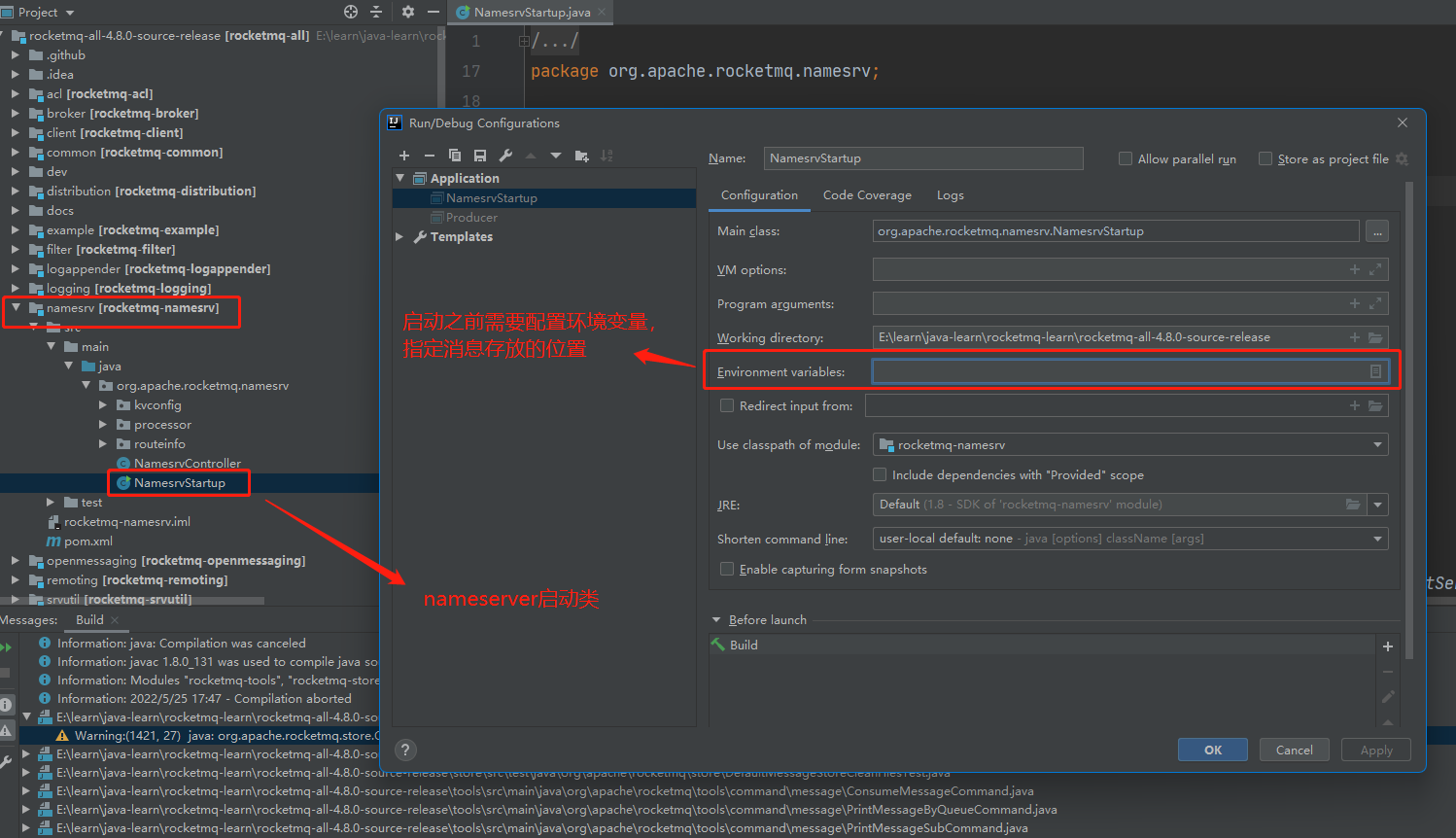This screenshot has width=1456, height=838.
Task: Enable Allow parallel run
Action: (x=1126, y=158)
